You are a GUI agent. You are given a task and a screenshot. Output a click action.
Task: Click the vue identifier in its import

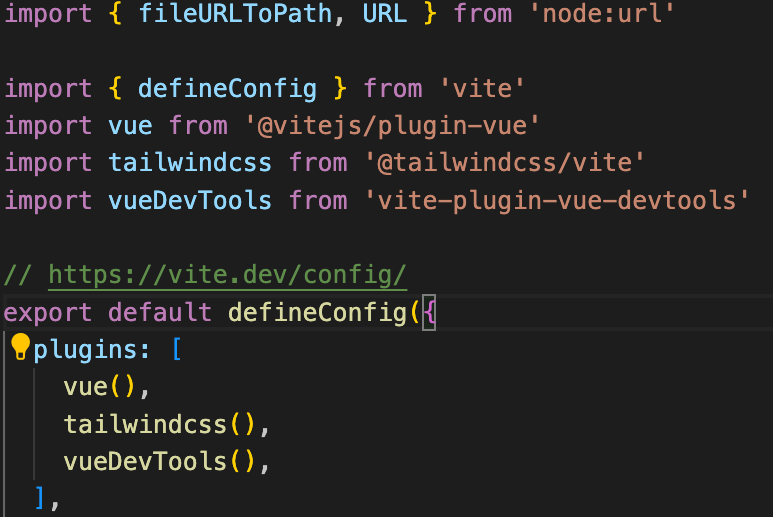[x=130, y=126]
